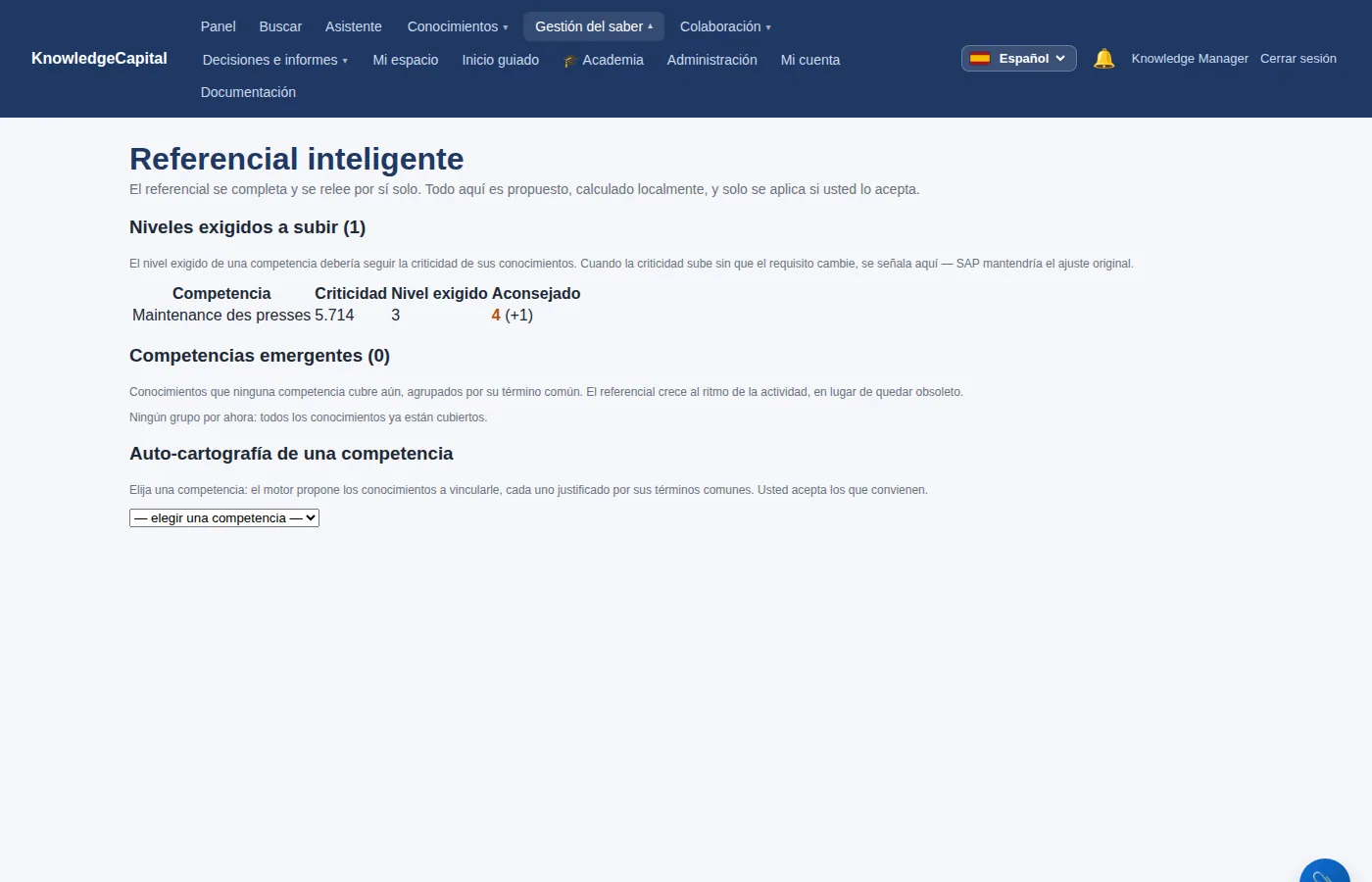Click the criticidad value 5.714
Screen dimensions: 1372x882
334,316
